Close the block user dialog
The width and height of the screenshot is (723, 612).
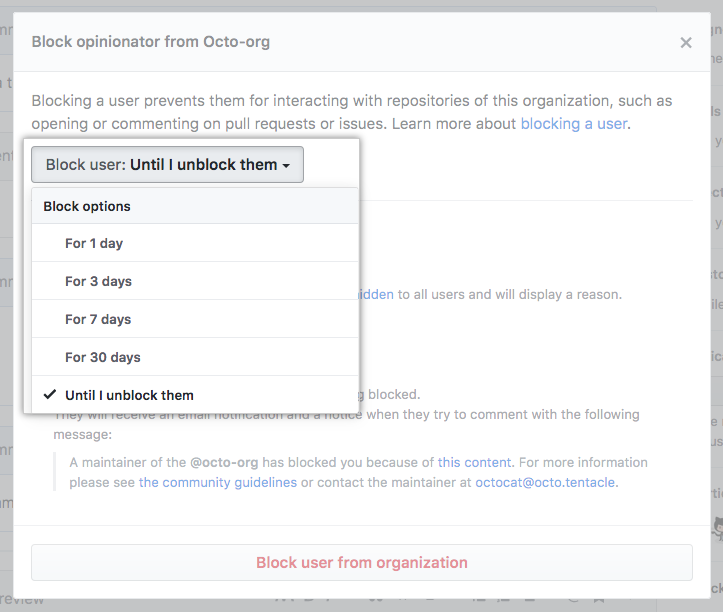[x=685, y=43]
